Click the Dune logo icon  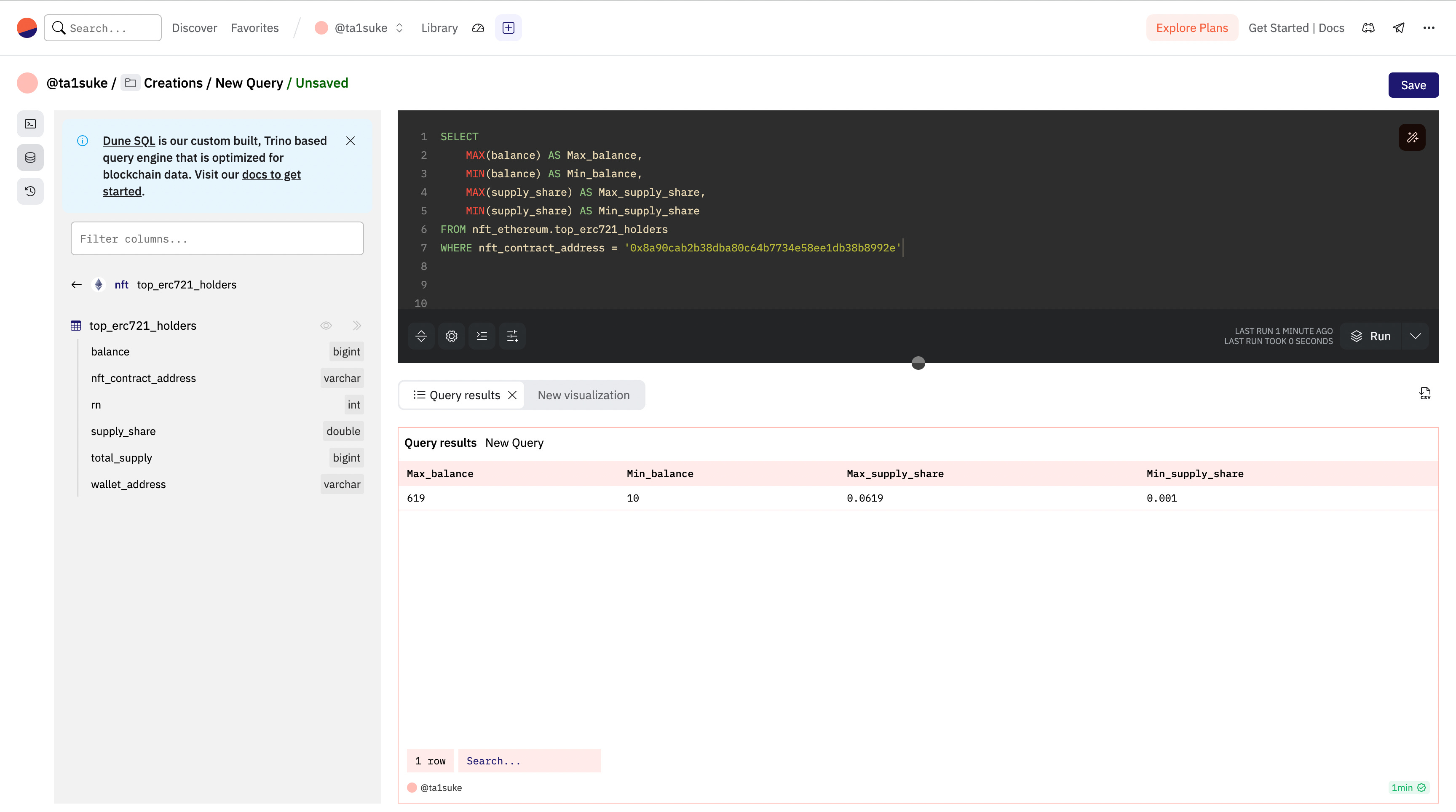pos(27,28)
